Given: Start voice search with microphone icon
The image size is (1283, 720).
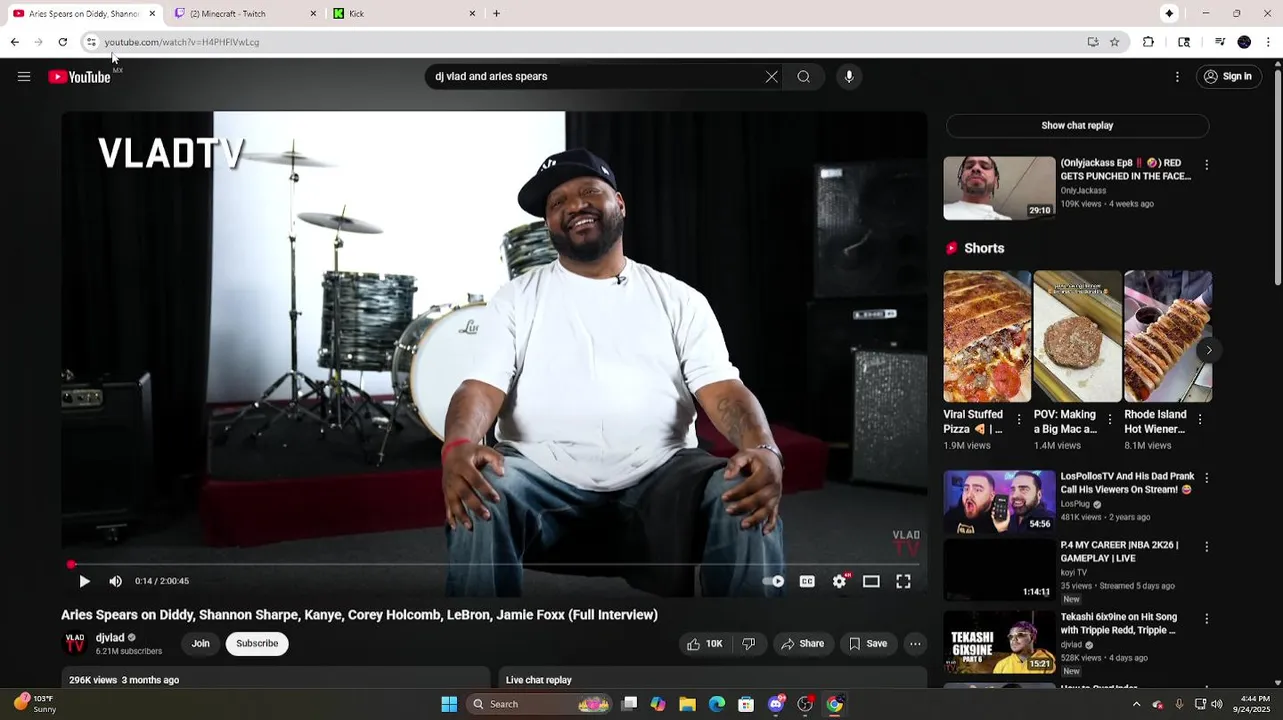Looking at the screenshot, I should (x=849, y=77).
